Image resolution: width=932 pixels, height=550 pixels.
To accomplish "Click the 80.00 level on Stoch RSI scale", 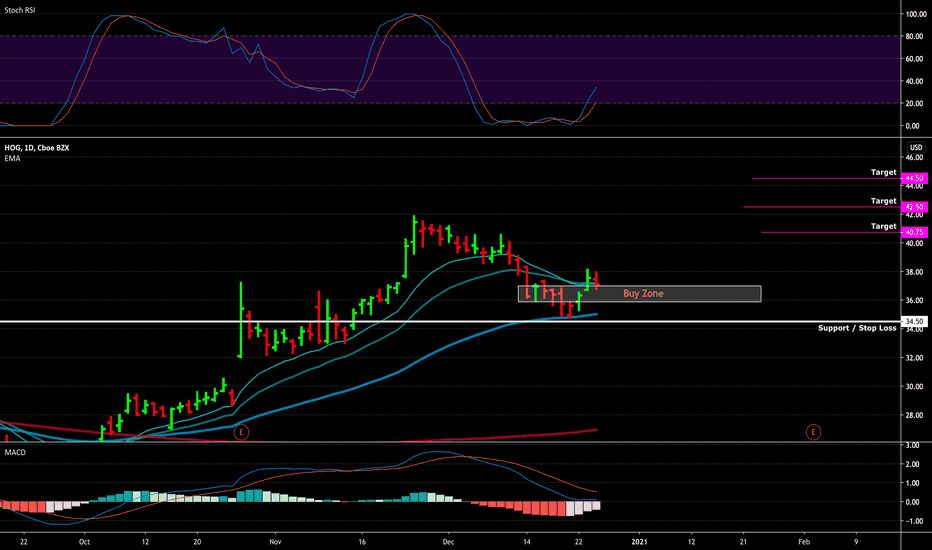I will coord(914,36).
